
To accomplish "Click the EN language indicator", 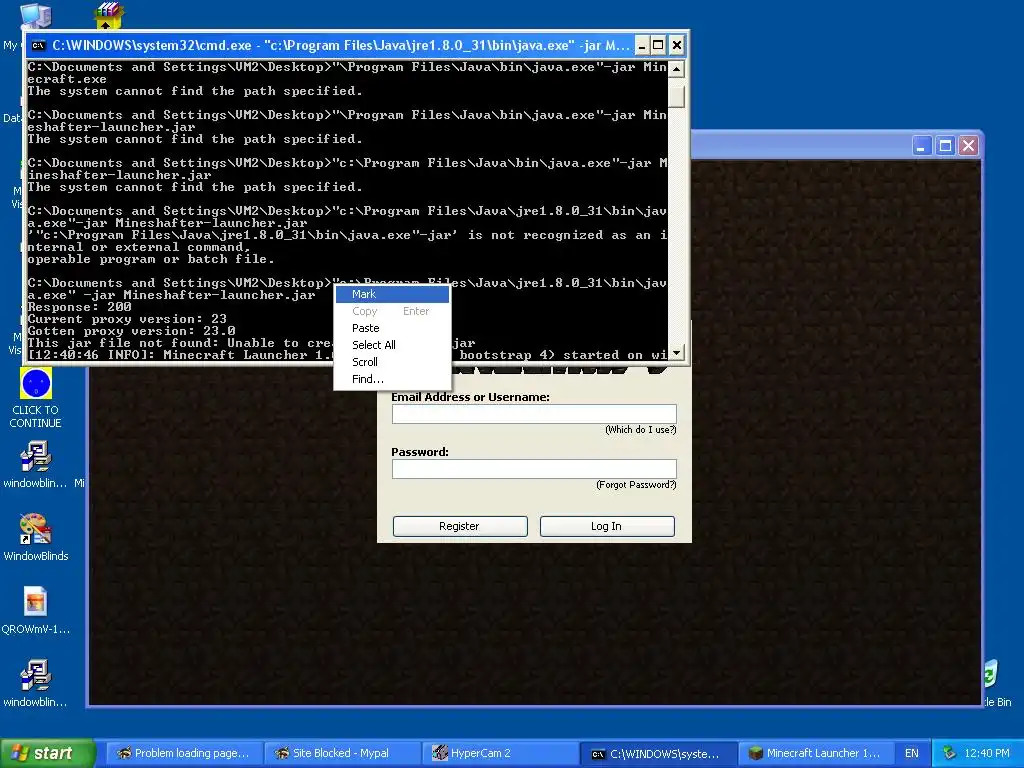I will click(x=912, y=753).
